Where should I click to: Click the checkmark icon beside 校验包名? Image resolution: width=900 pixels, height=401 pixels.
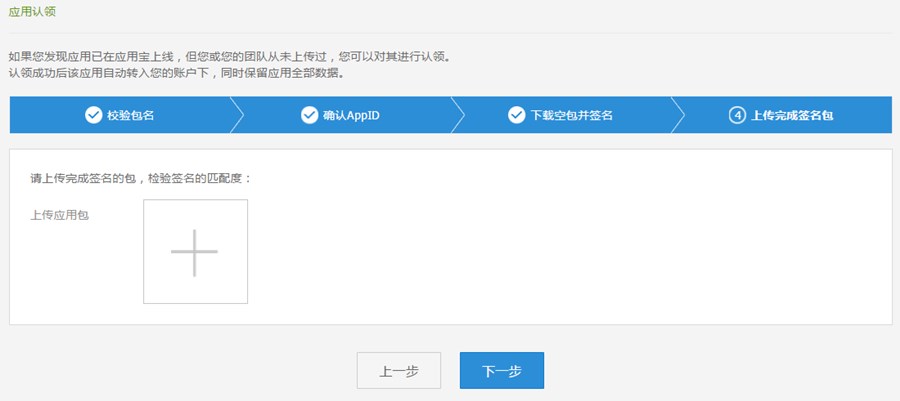click(x=94, y=115)
